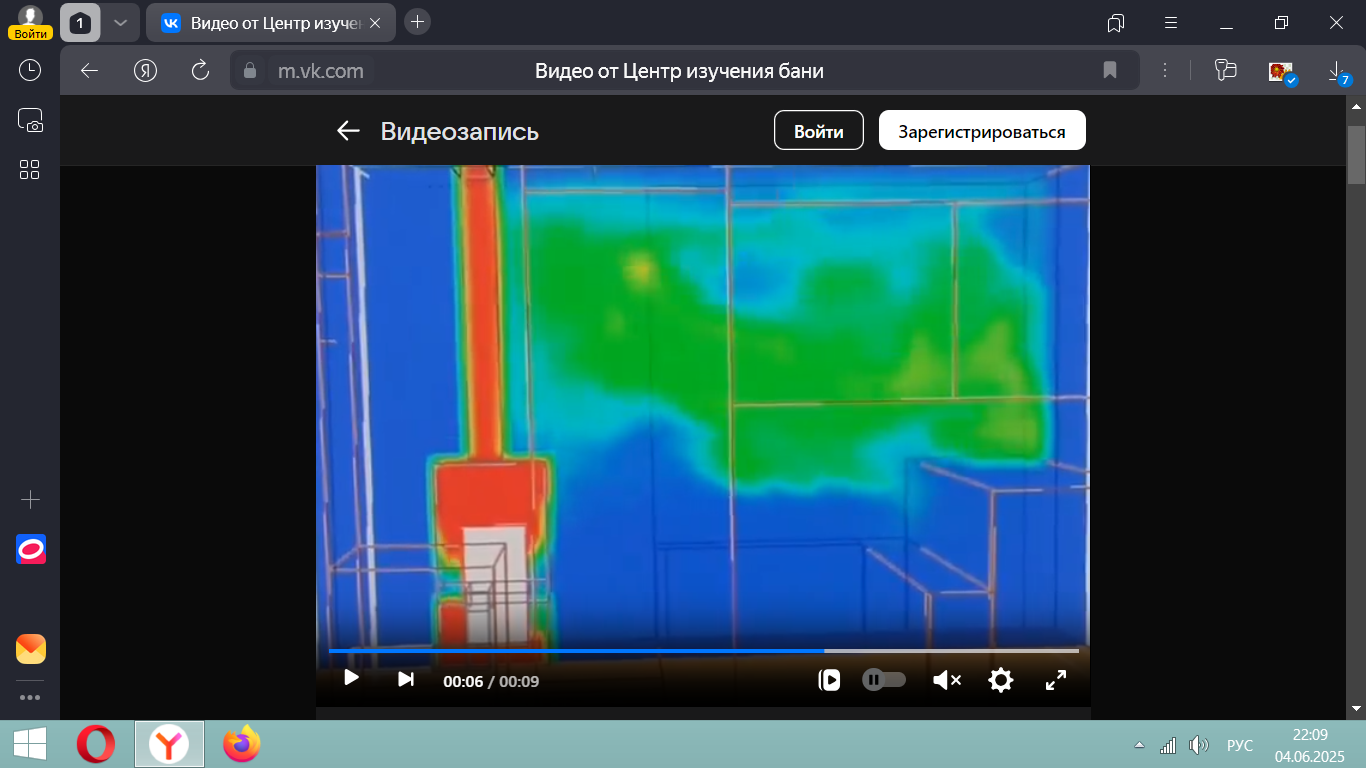
Task: Reload the page
Action: click(x=200, y=70)
